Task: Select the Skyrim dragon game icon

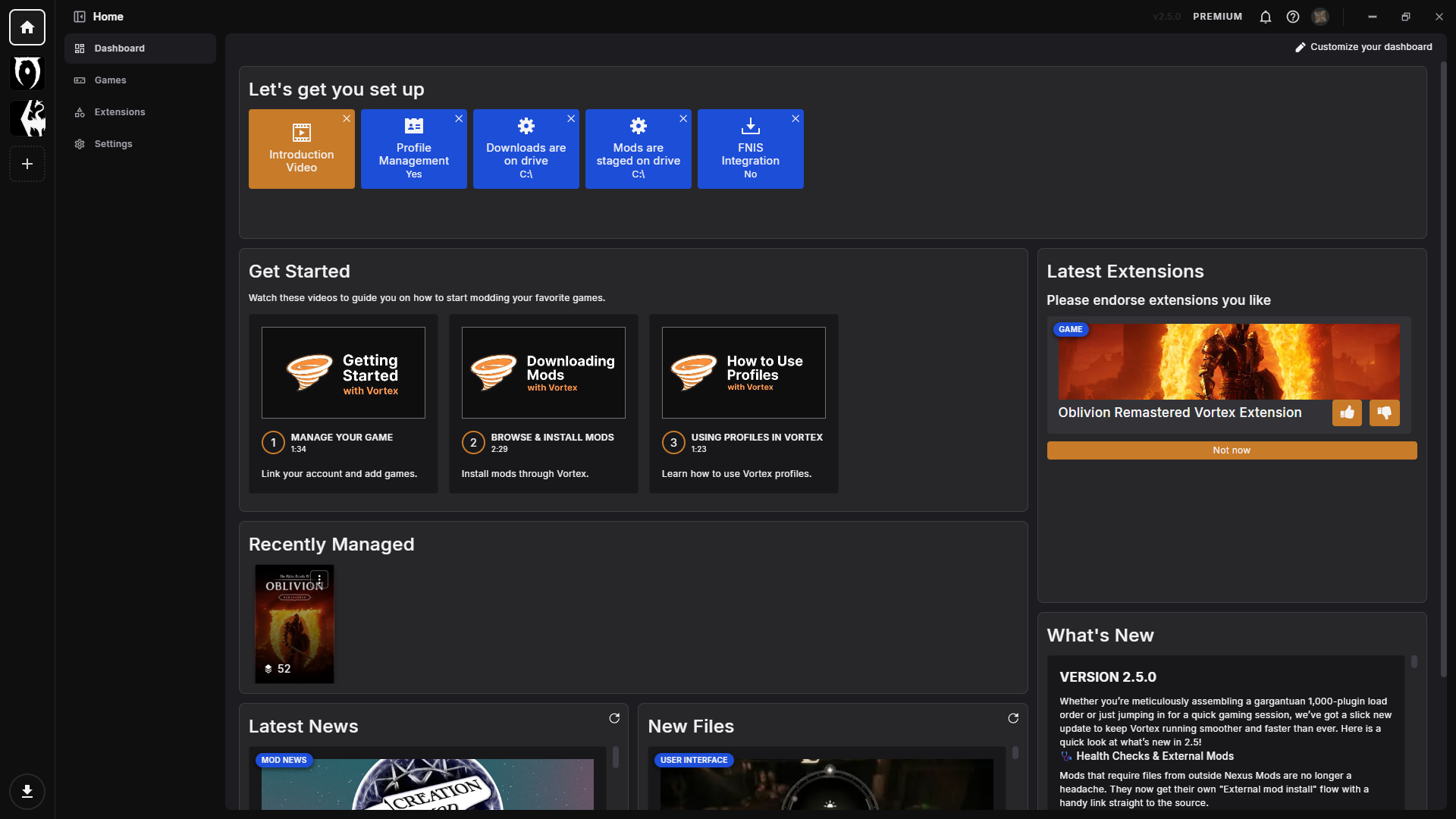Action: point(27,118)
